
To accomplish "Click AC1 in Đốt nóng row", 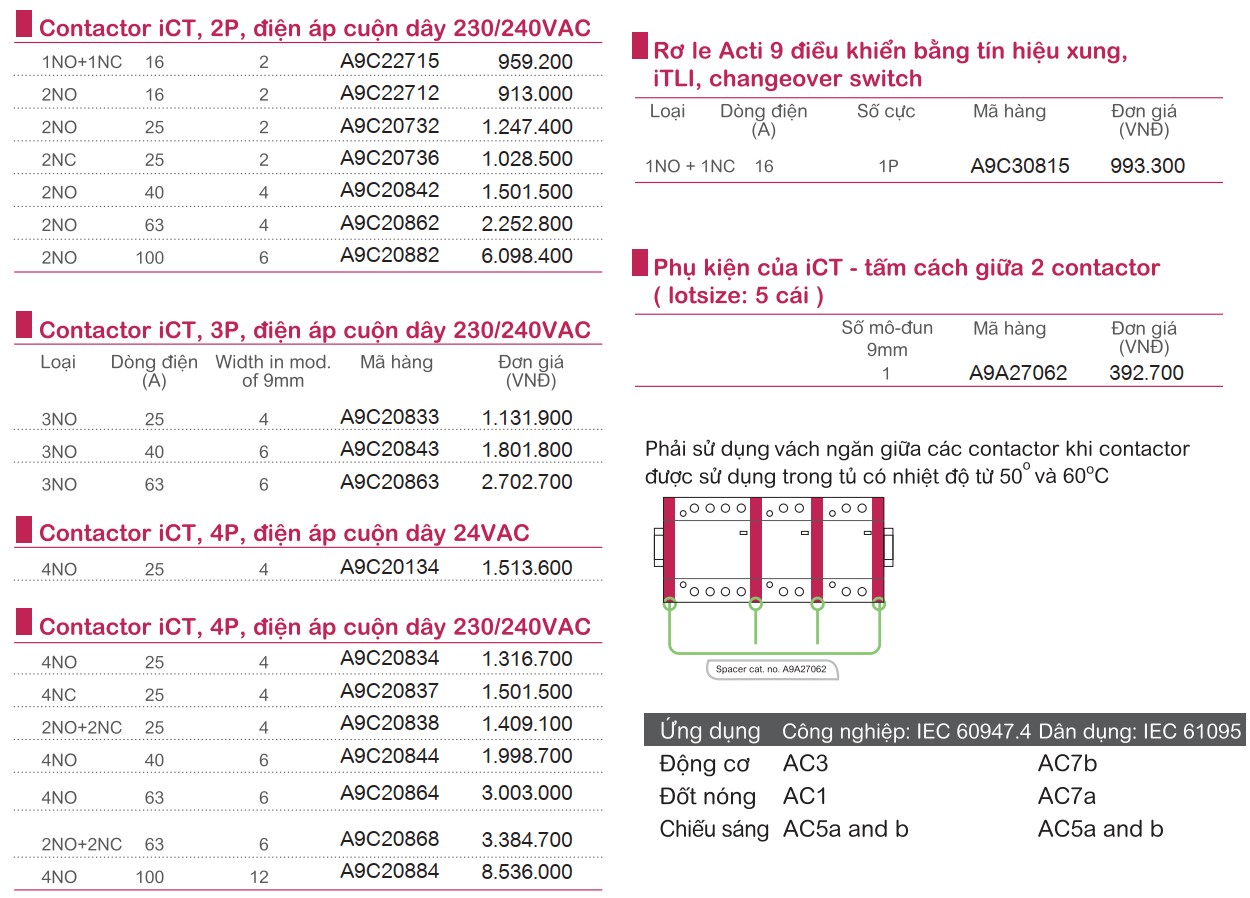I will [x=805, y=797].
